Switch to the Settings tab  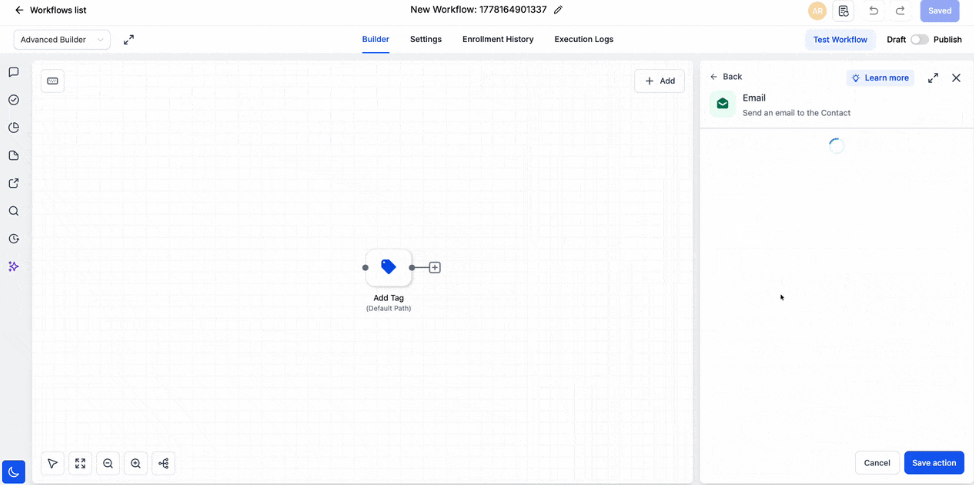tap(426, 39)
